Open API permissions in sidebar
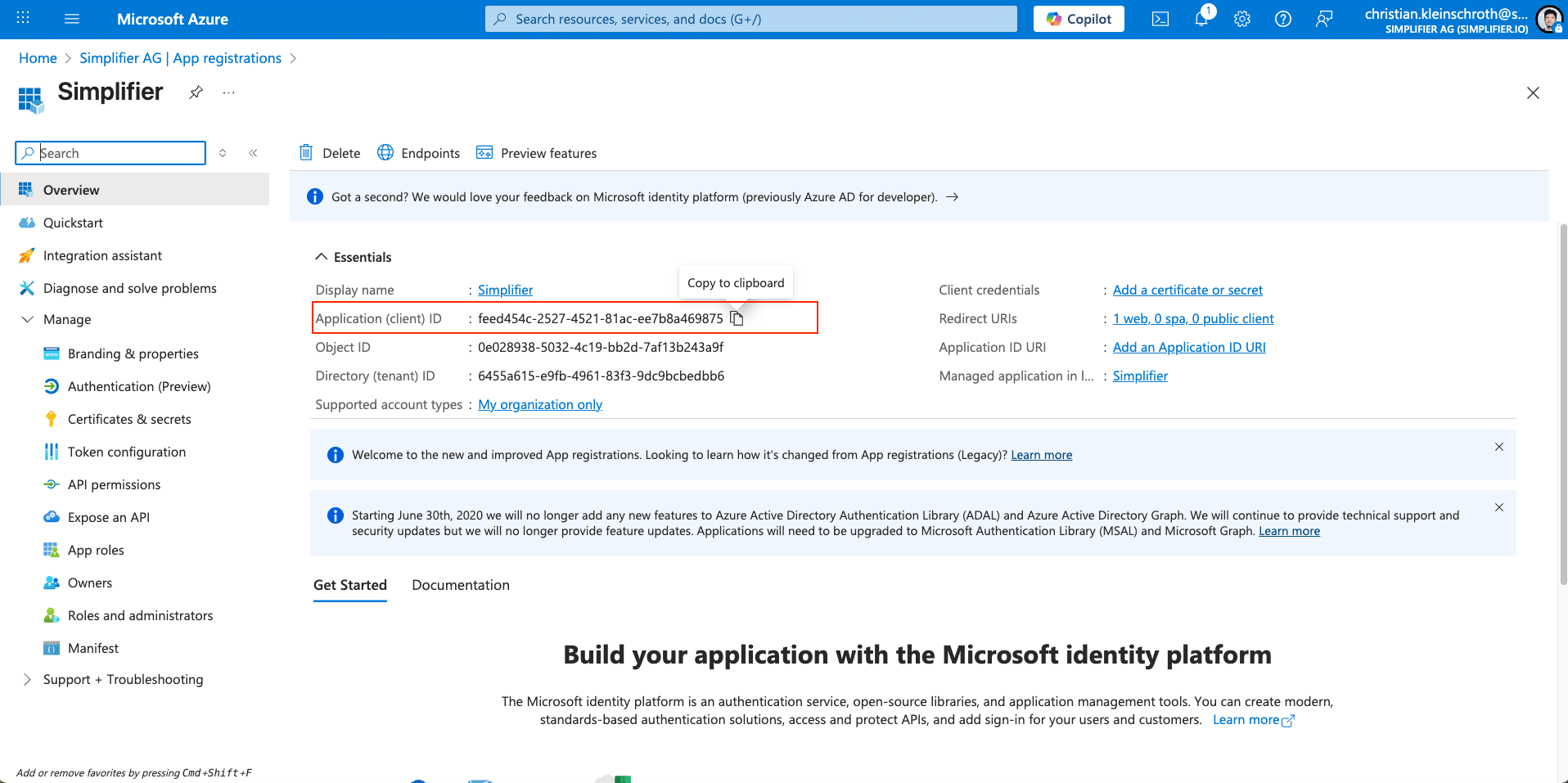 (x=114, y=484)
